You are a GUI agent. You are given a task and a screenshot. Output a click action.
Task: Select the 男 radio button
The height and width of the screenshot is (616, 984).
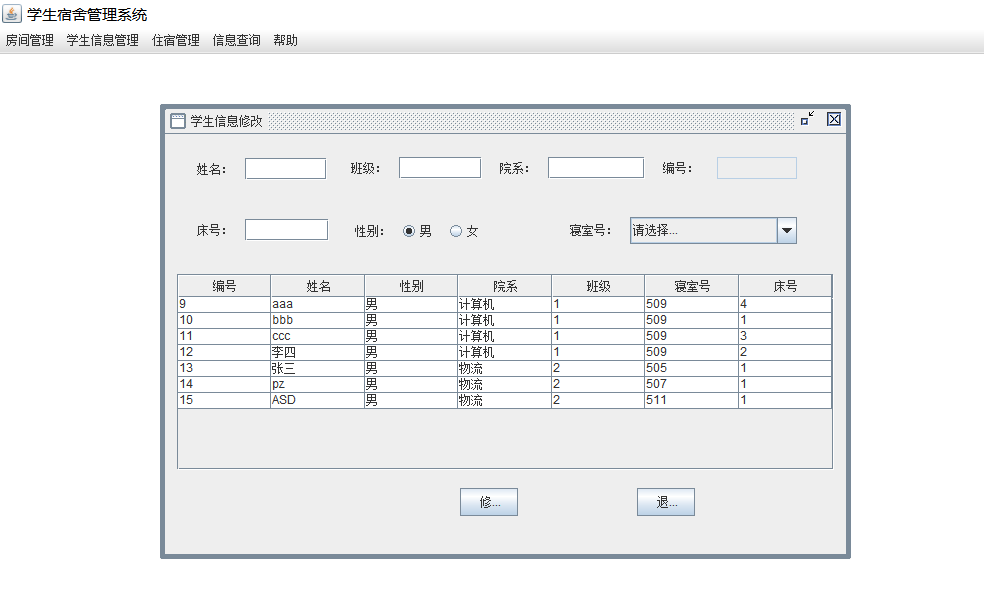coord(409,231)
